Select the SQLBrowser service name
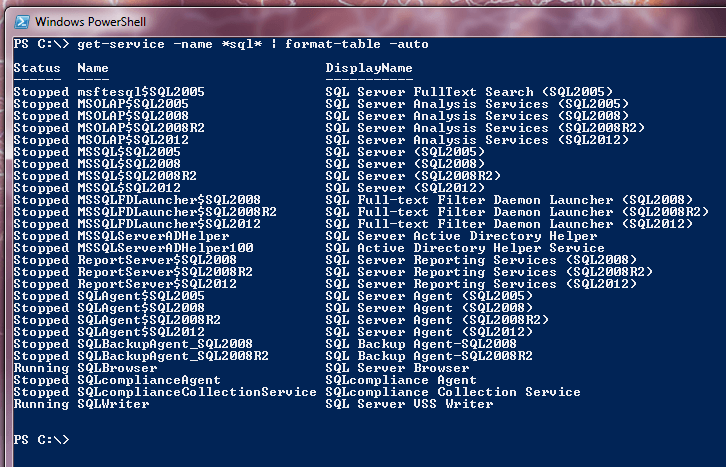 click(x=117, y=369)
